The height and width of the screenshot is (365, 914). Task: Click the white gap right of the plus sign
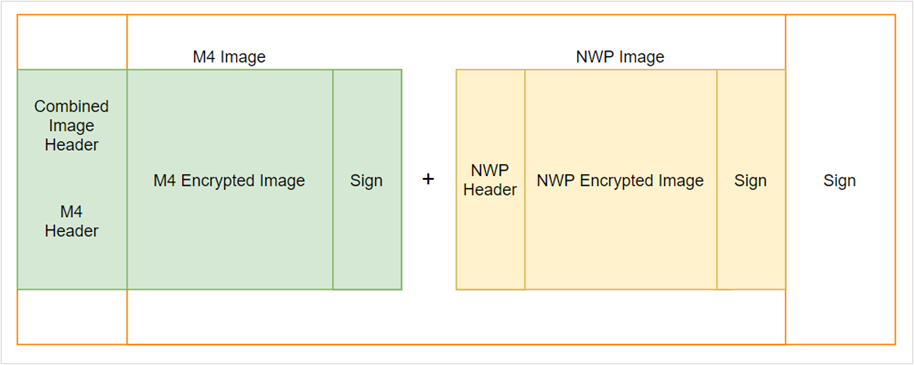[445, 180]
